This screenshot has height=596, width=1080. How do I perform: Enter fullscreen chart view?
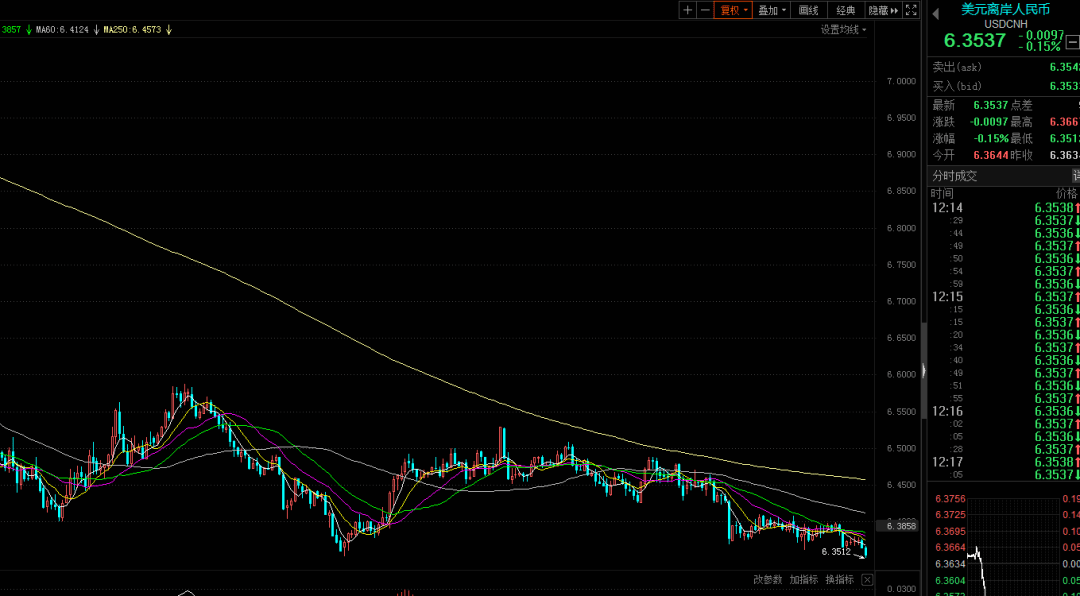(x=911, y=10)
